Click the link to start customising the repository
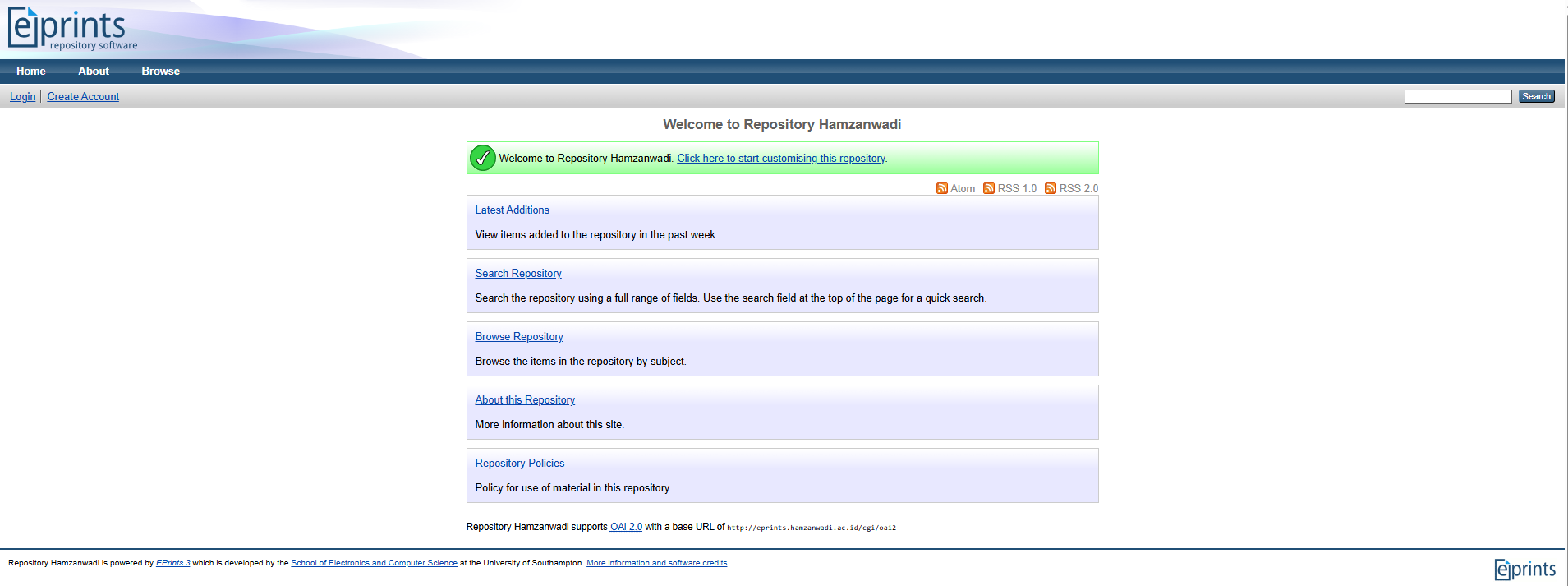1568x586 pixels. tap(780, 159)
